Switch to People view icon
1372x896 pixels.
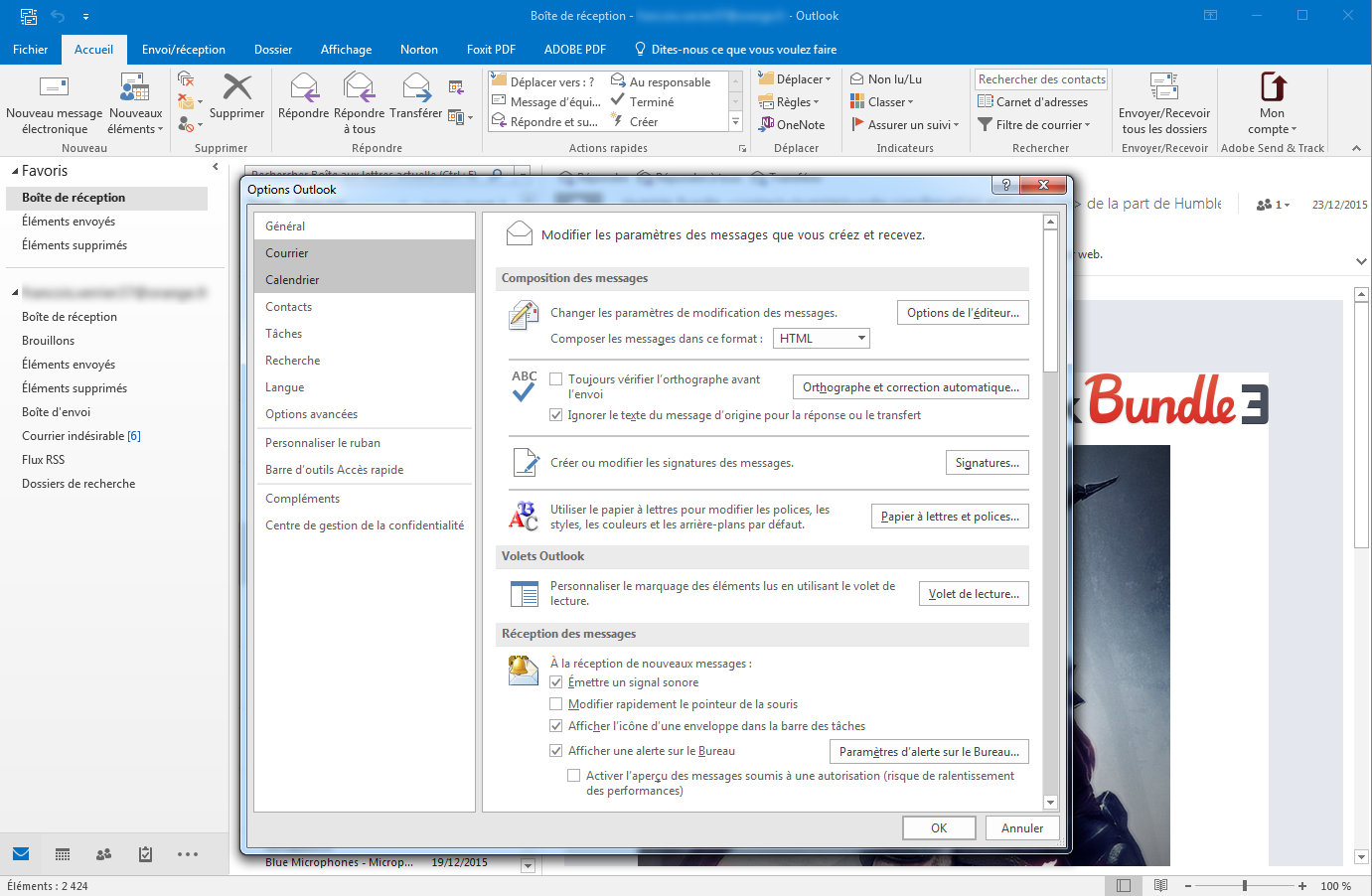(103, 854)
